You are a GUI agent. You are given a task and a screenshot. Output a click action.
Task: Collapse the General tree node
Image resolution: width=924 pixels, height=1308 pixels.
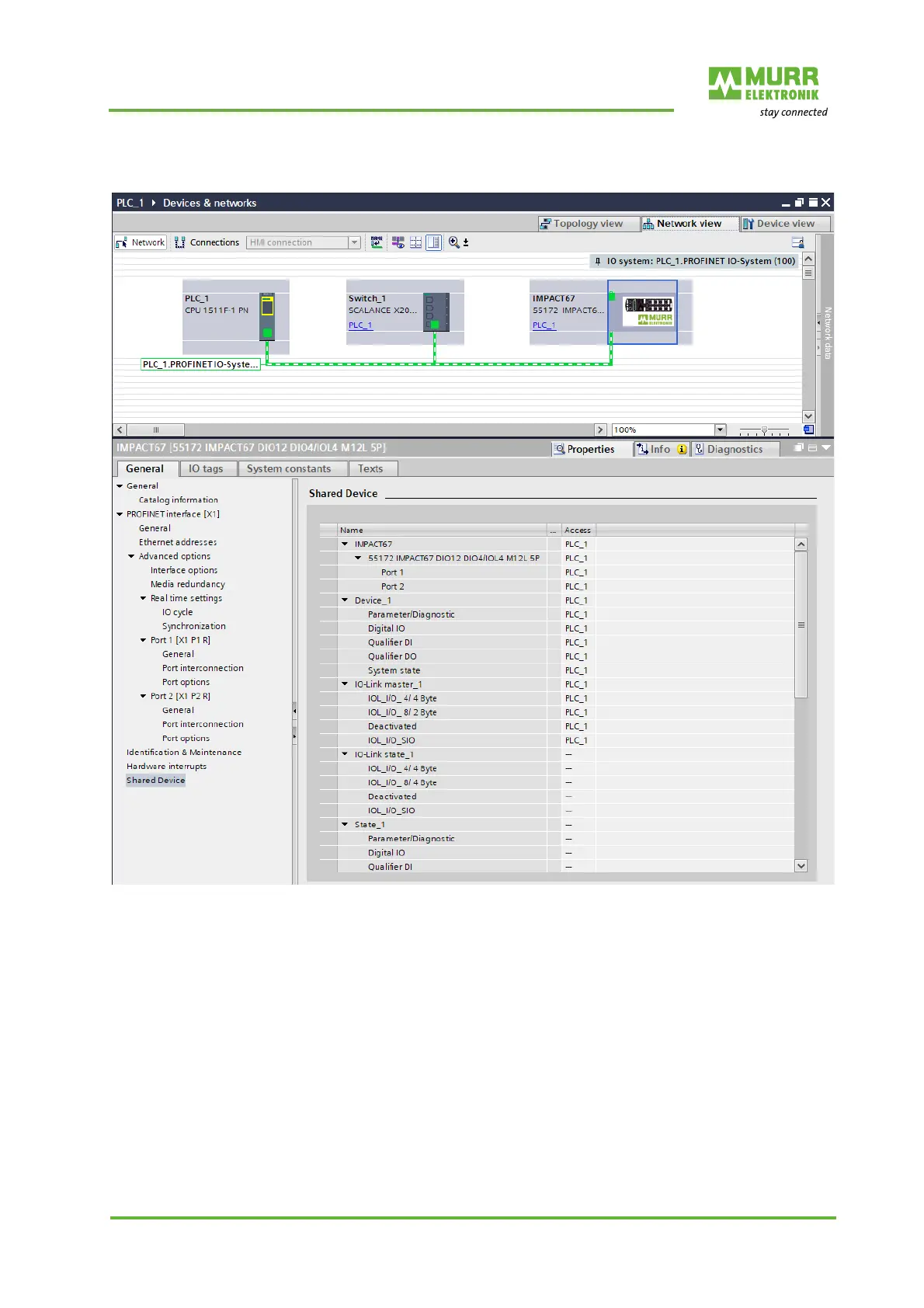(120, 486)
